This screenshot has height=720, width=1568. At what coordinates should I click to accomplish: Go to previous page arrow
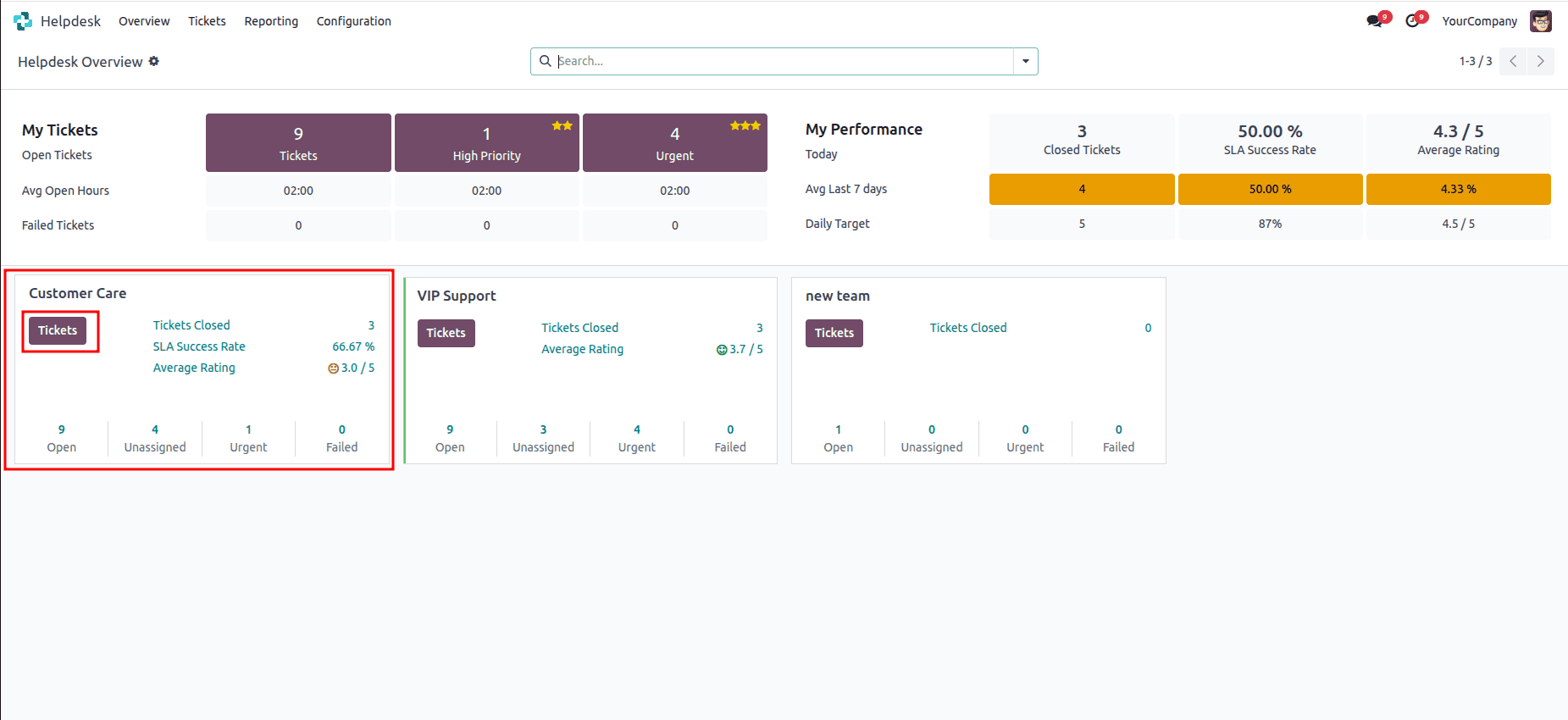[1513, 61]
